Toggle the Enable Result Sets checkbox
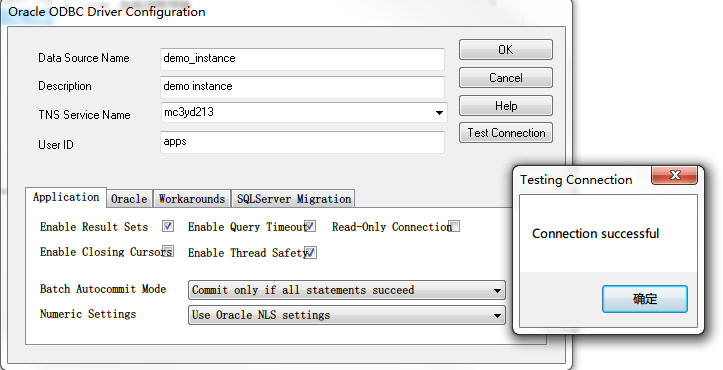The height and width of the screenshot is (370, 723). tap(168, 226)
